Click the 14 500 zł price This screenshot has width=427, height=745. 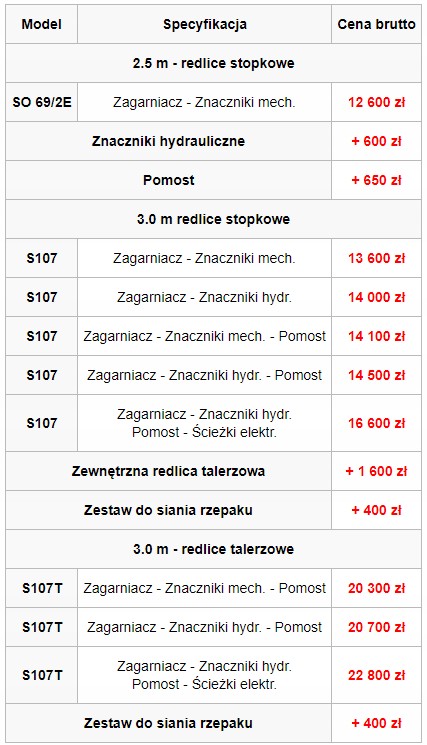376,375
